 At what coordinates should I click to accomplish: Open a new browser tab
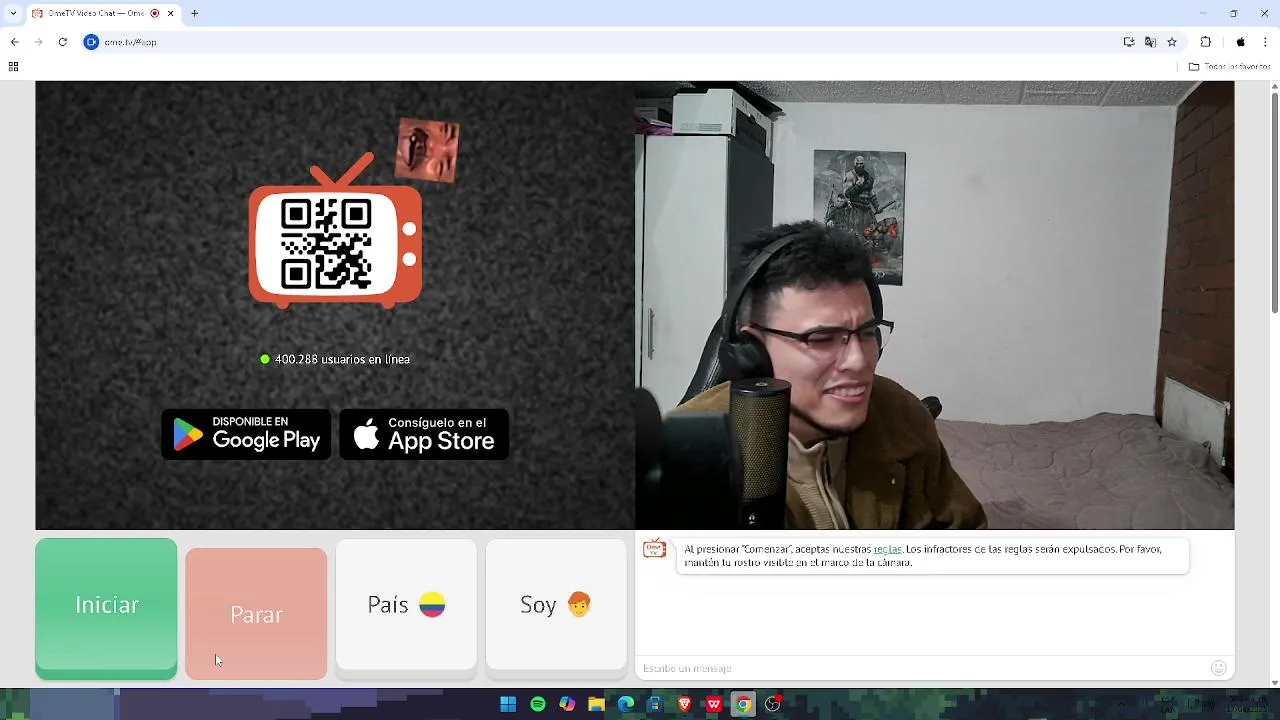pyautogui.click(x=194, y=13)
